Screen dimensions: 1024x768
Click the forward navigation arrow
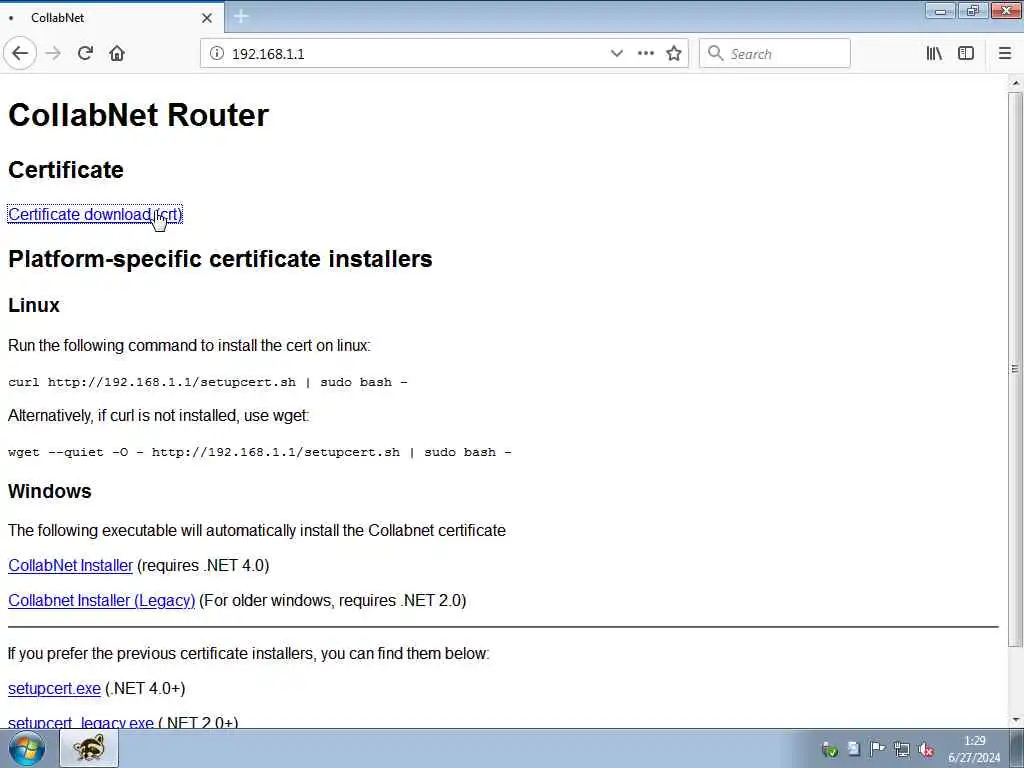point(54,54)
